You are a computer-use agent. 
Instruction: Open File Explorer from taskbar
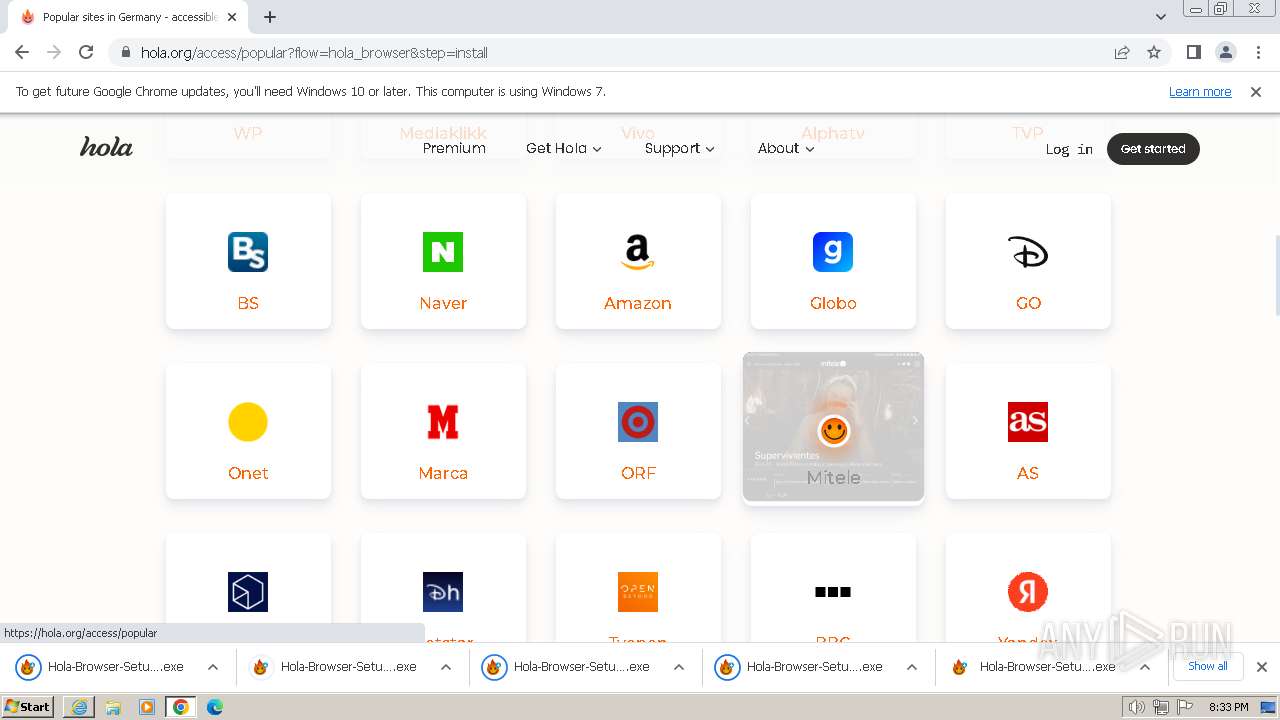click(x=113, y=707)
